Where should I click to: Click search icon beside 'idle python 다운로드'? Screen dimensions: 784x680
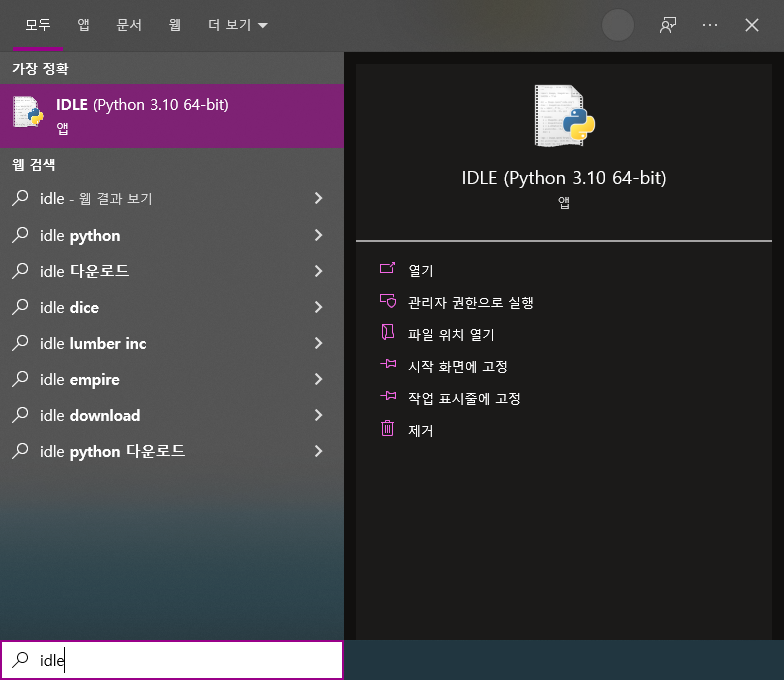(20, 450)
